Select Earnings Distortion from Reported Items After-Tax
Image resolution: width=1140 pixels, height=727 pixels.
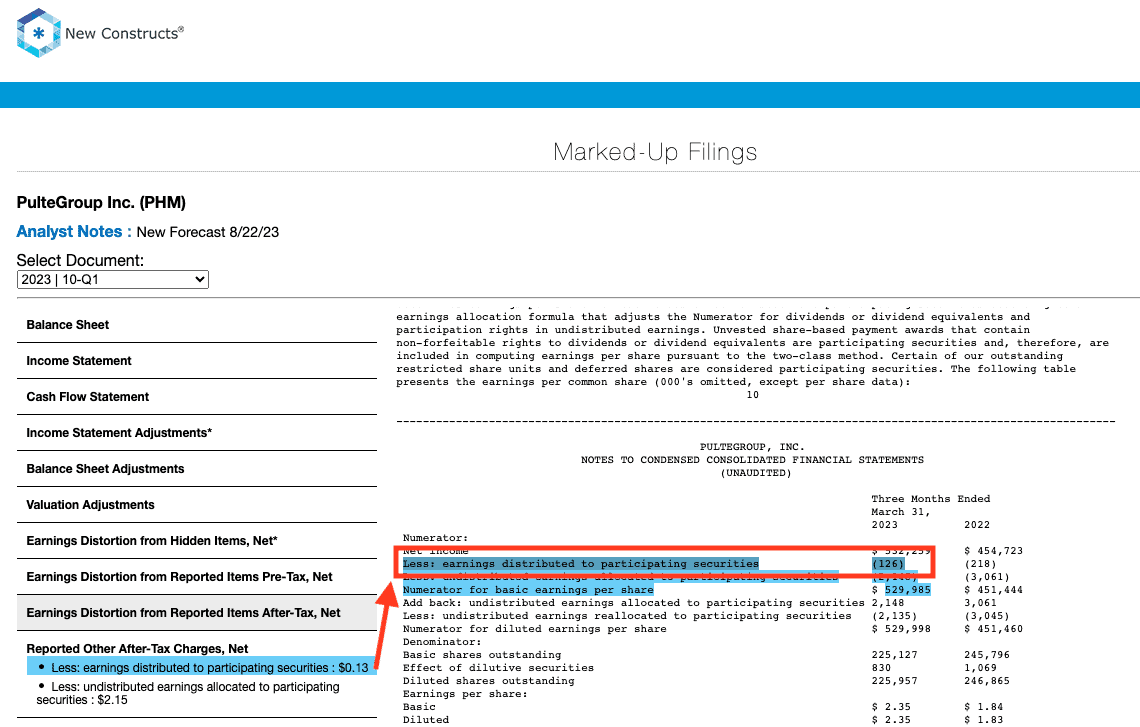click(196, 613)
